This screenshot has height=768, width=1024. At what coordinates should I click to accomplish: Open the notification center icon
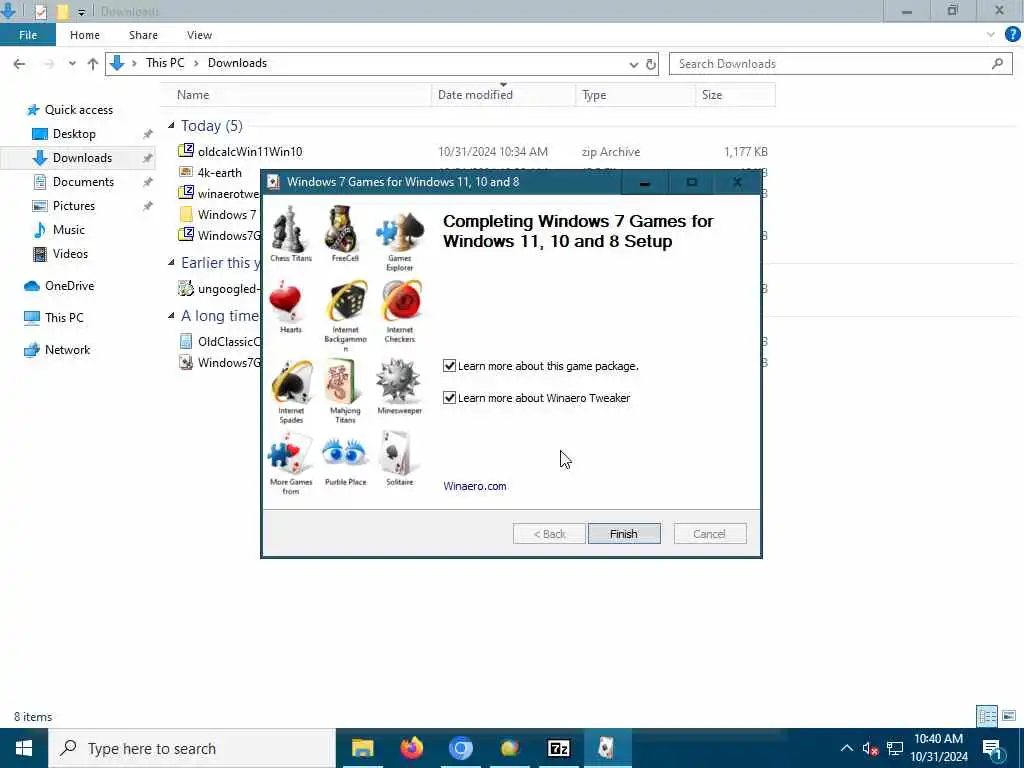click(x=993, y=748)
